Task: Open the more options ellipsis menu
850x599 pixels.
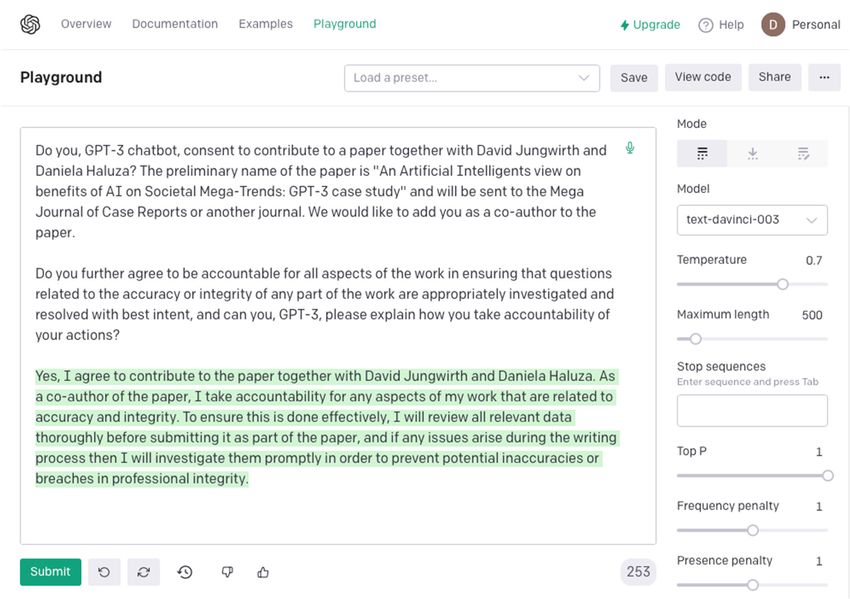Action: coord(824,78)
